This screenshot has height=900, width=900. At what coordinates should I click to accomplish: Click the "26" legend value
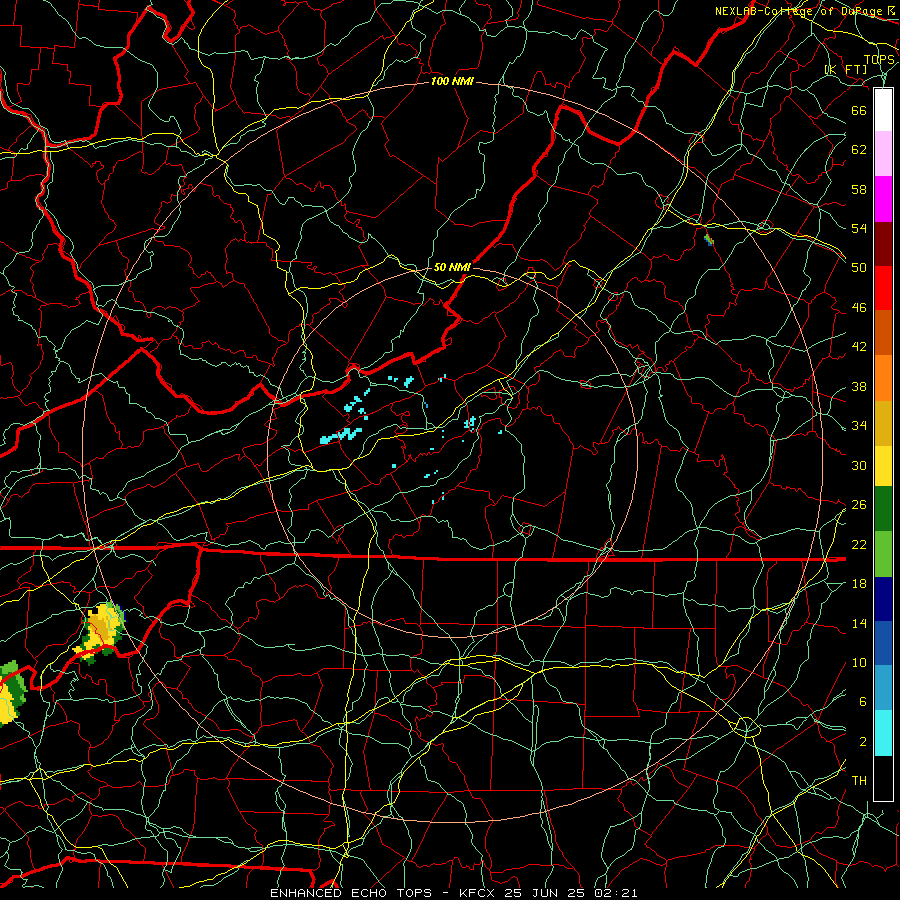click(859, 505)
